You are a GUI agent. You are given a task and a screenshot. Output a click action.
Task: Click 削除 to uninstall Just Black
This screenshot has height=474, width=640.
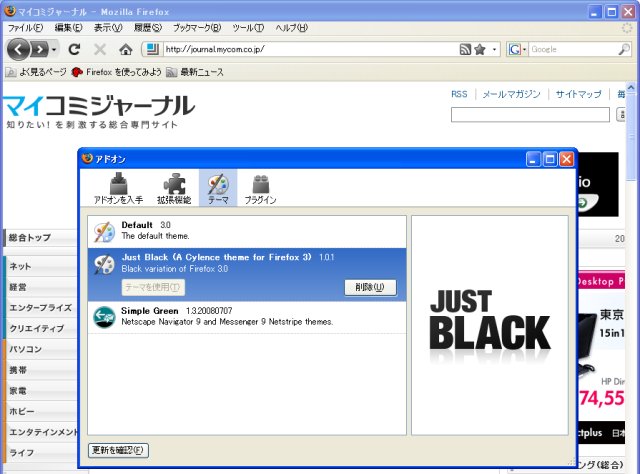tap(370, 287)
